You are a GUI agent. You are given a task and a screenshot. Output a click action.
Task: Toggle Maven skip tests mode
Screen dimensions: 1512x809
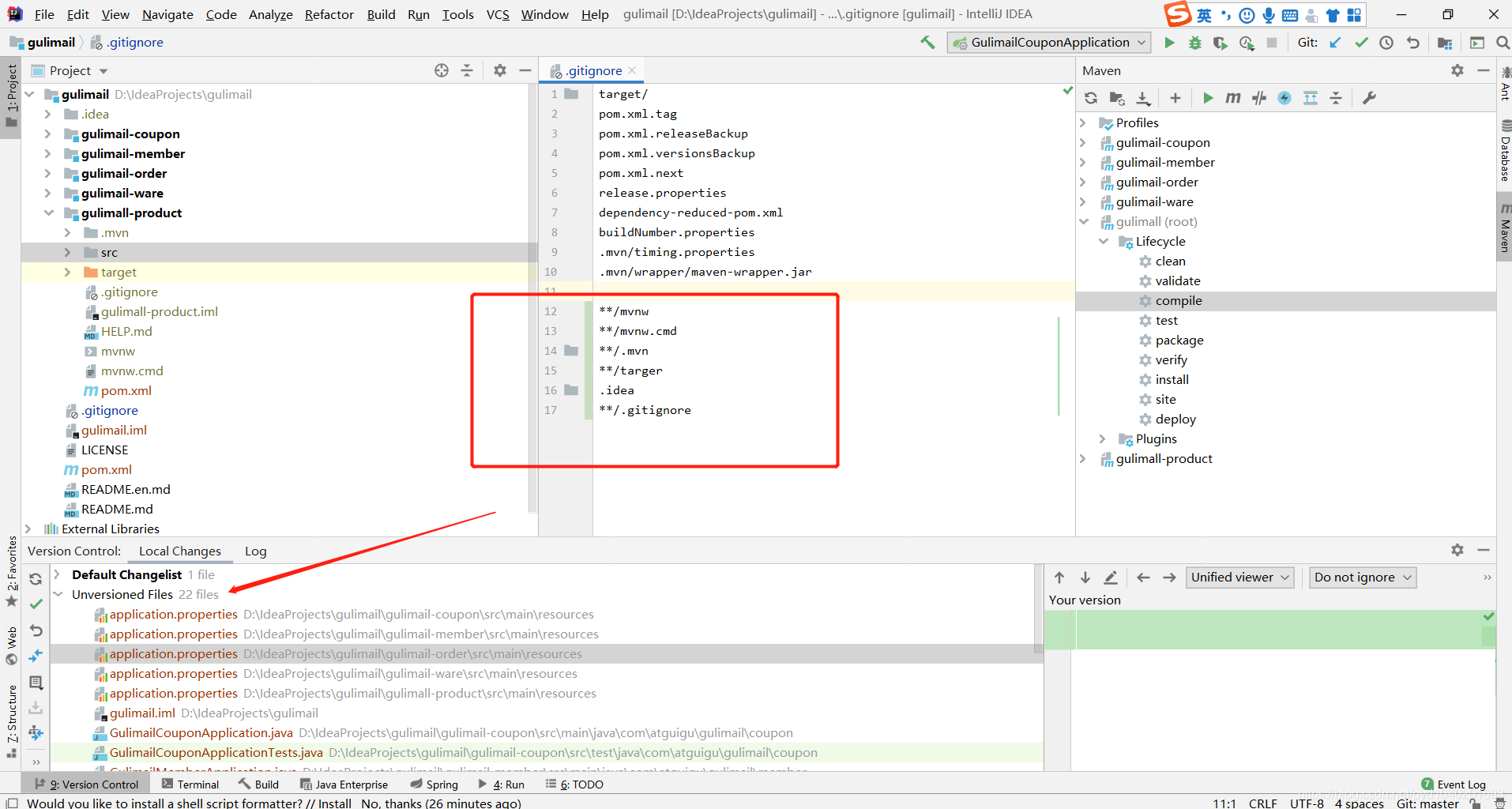point(1284,98)
